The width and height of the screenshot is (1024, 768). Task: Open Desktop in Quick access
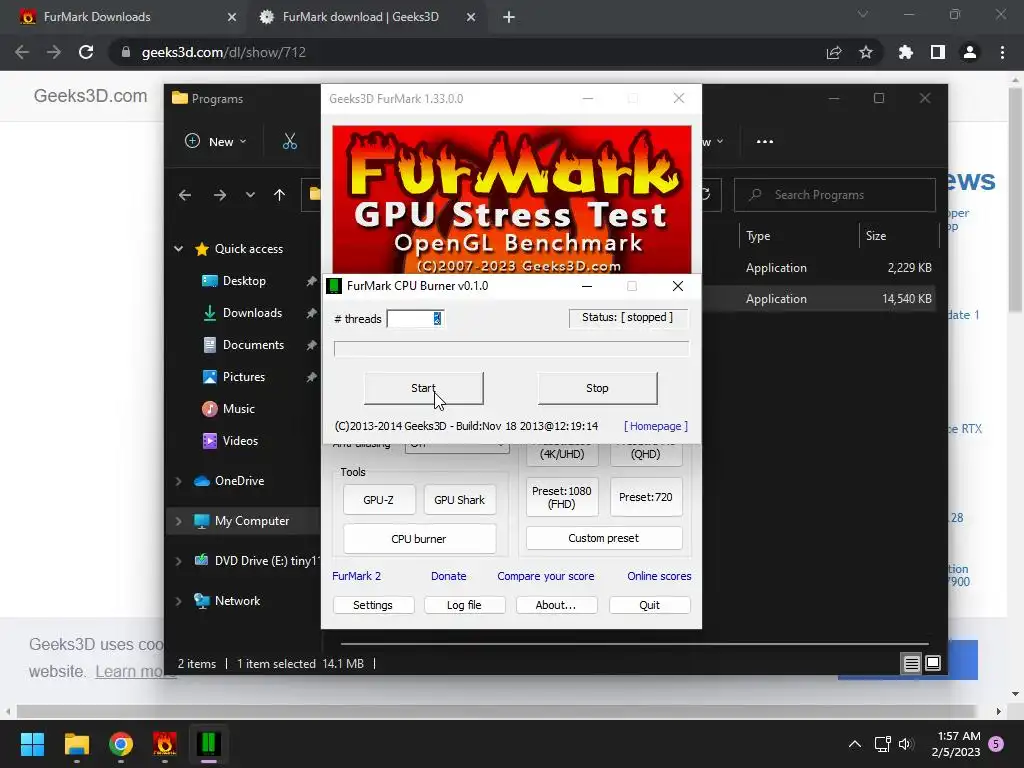[244, 281]
